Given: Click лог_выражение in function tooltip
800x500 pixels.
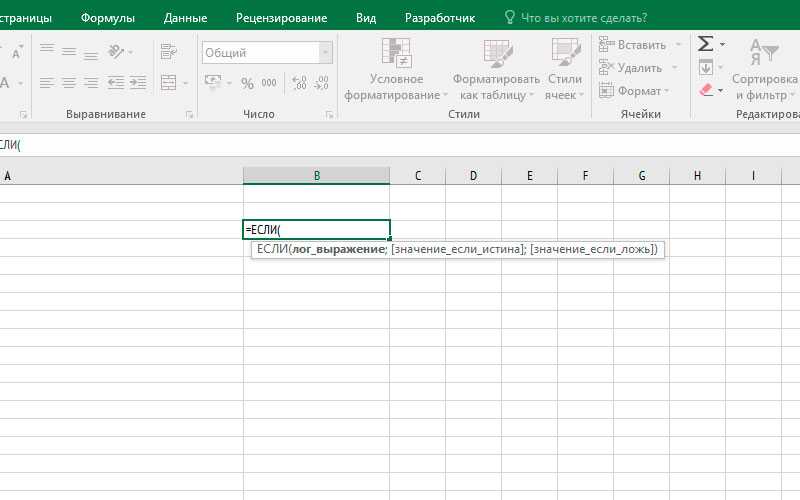Looking at the screenshot, I should 338,249.
